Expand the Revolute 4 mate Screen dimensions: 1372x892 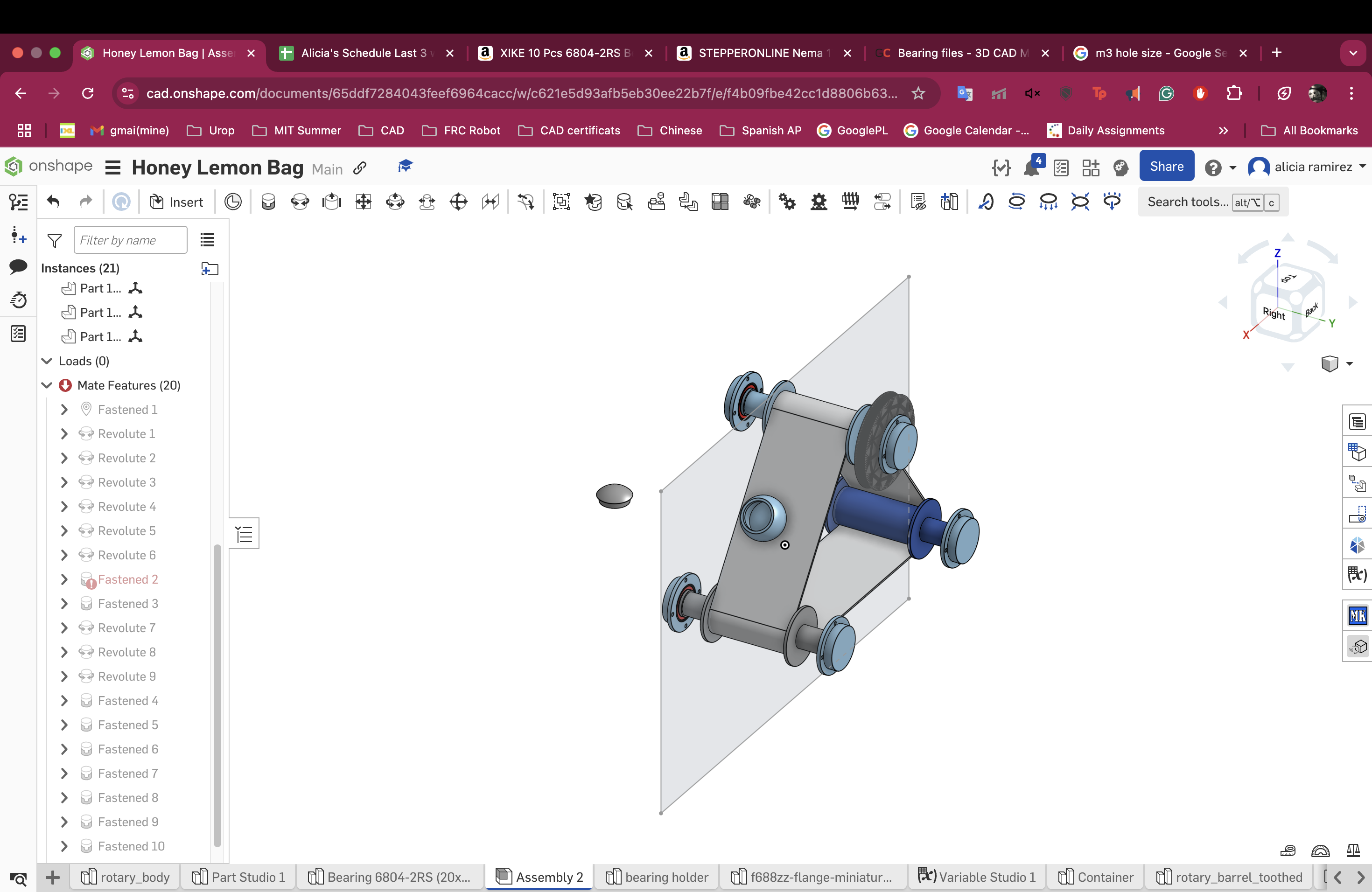tap(64, 507)
